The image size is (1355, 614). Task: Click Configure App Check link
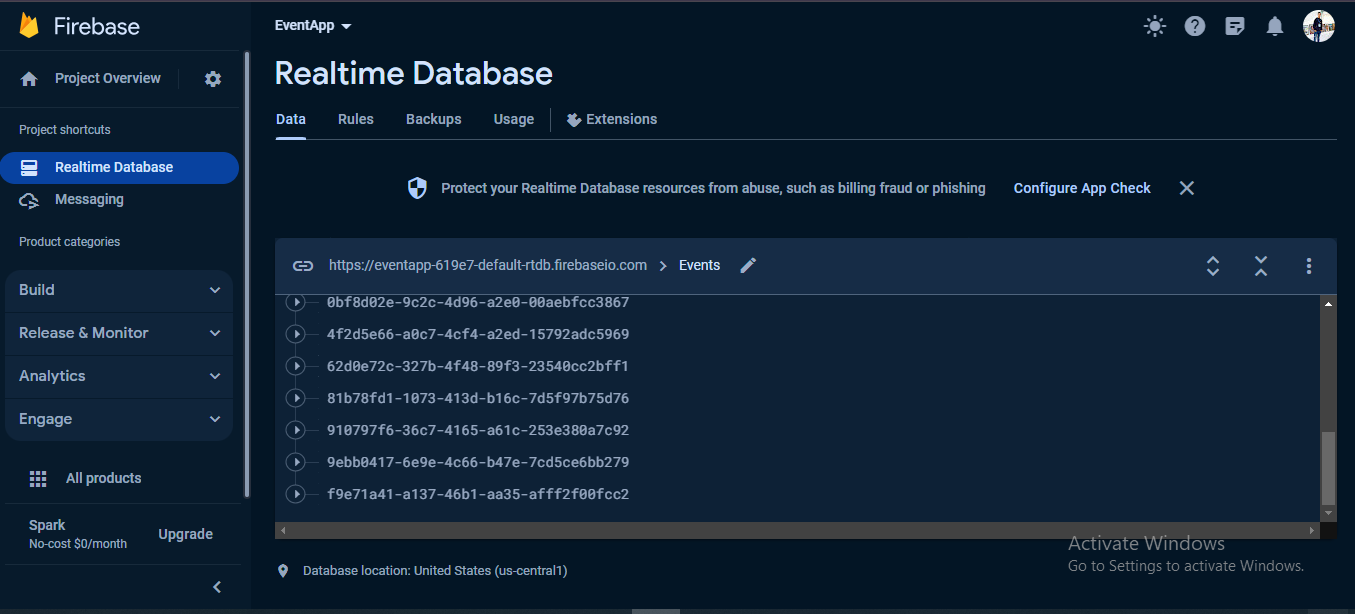click(1082, 188)
